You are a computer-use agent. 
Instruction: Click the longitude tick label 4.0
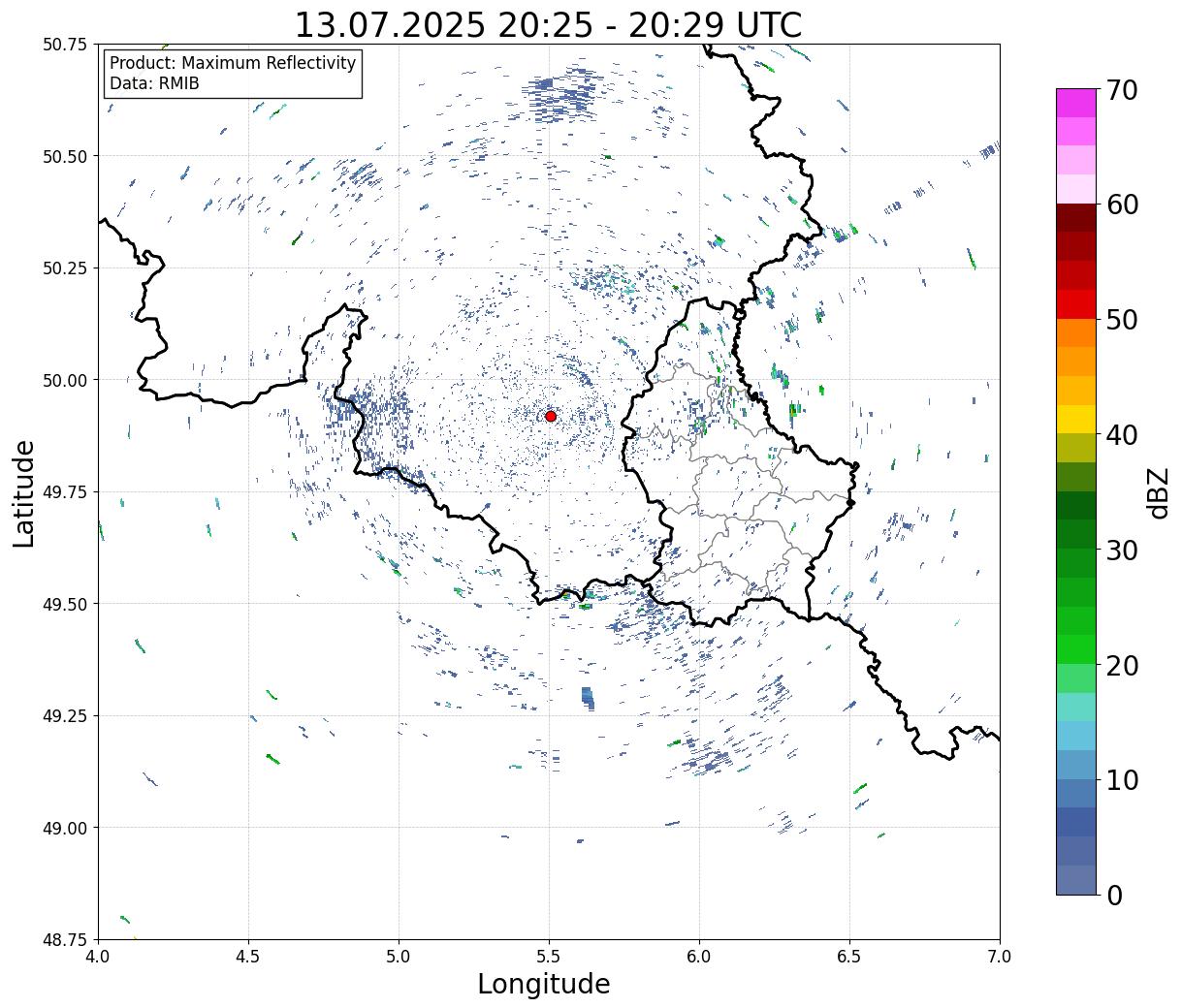point(98,957)
